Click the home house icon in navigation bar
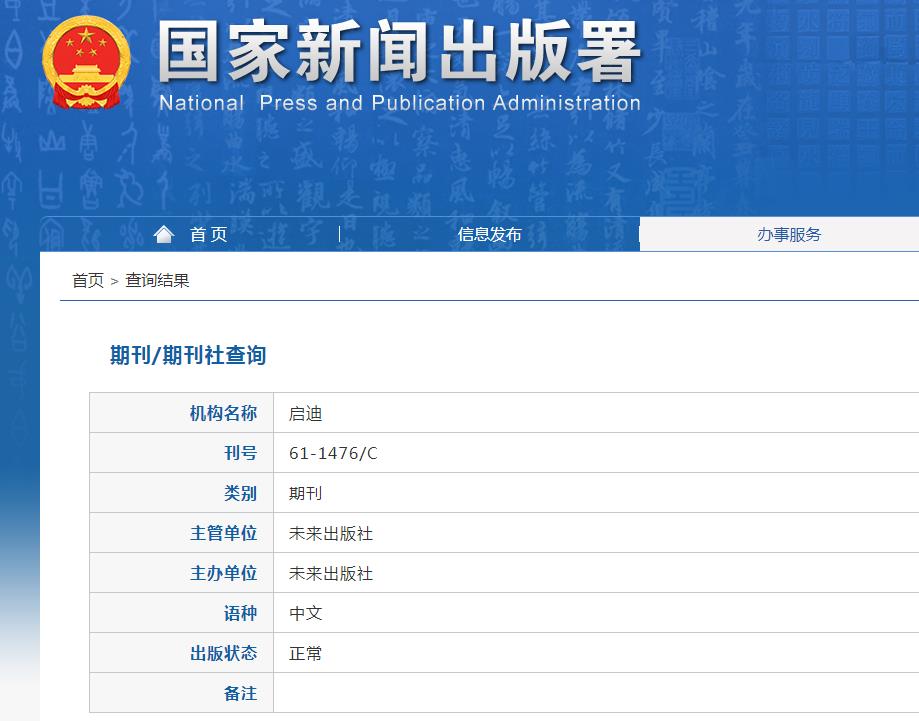This screenshot has height=721, width=919. (x=163, y=233)
